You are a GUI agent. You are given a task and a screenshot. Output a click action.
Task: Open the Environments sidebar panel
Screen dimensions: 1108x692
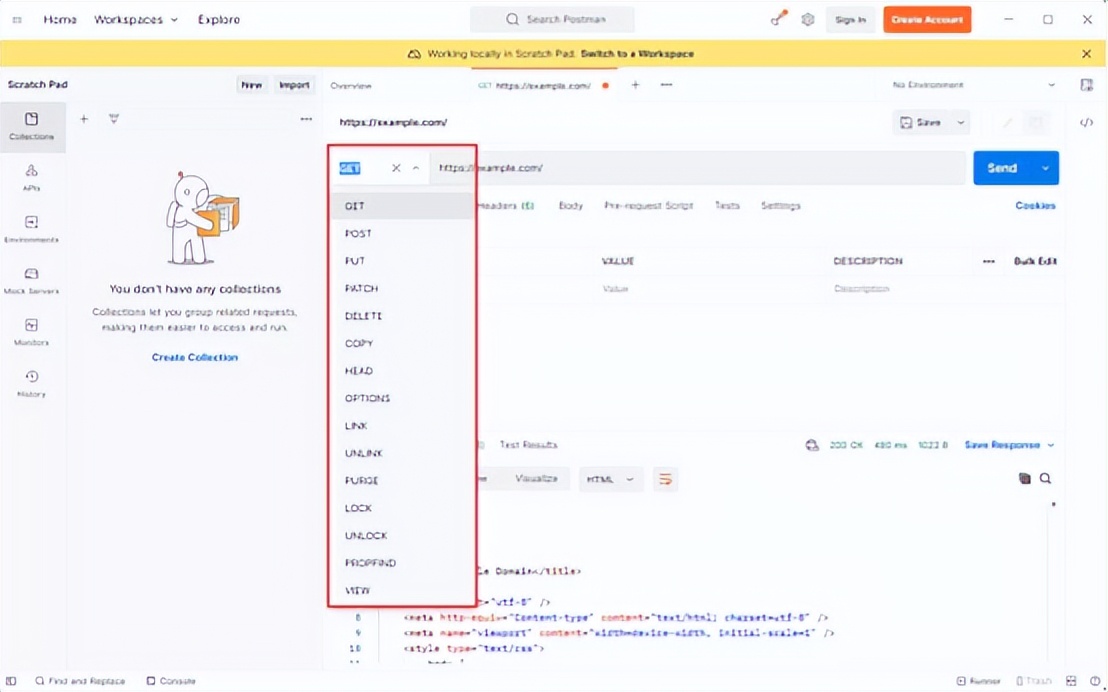pyautogui.click(x=32, y=229)
